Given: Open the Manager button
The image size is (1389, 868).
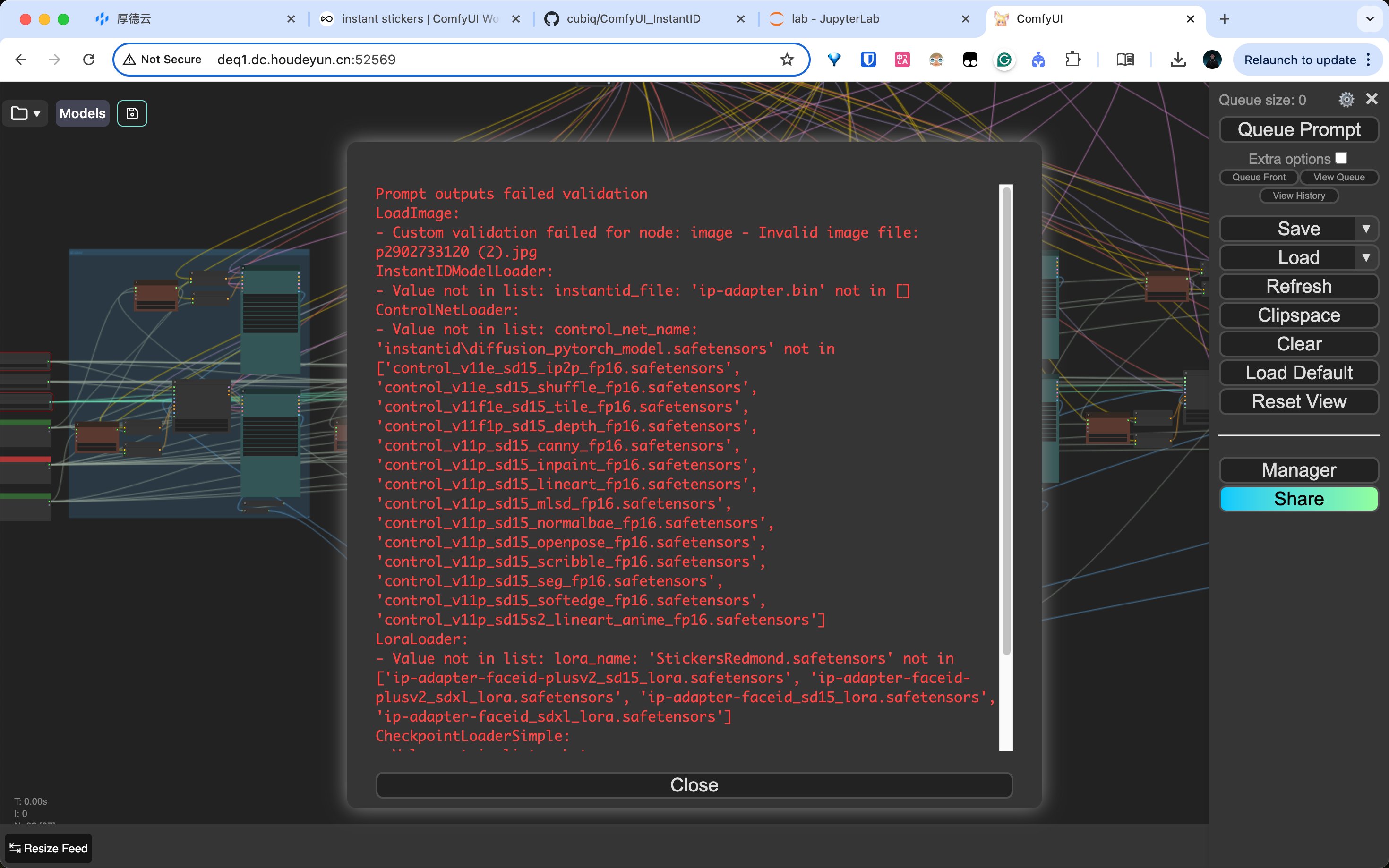Looking at the screenshot, I should (1298, 470).
